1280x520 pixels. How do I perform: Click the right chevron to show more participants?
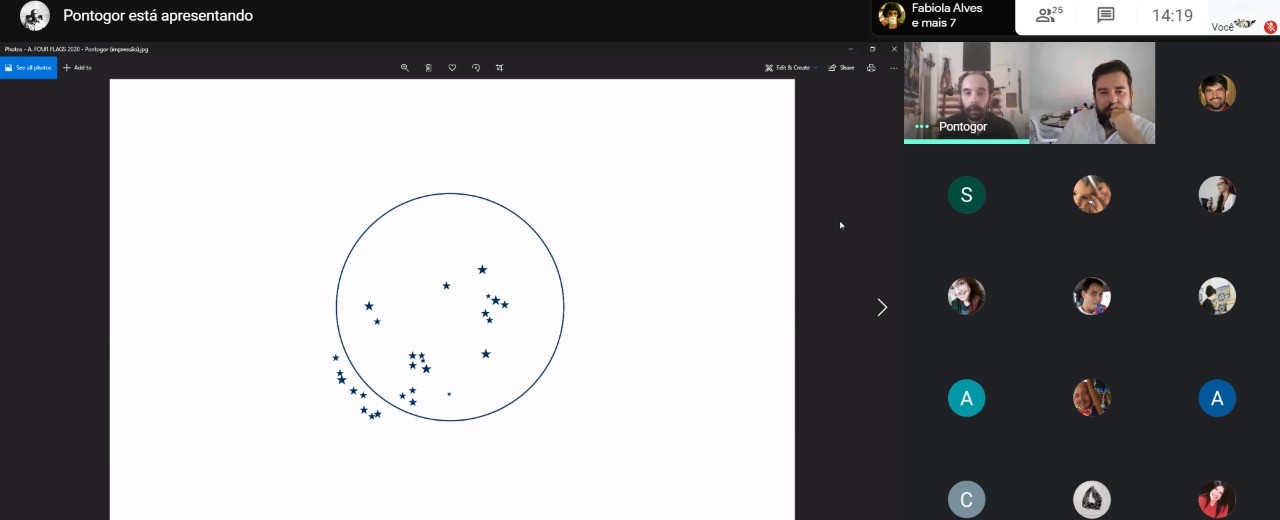click(882, 307)
